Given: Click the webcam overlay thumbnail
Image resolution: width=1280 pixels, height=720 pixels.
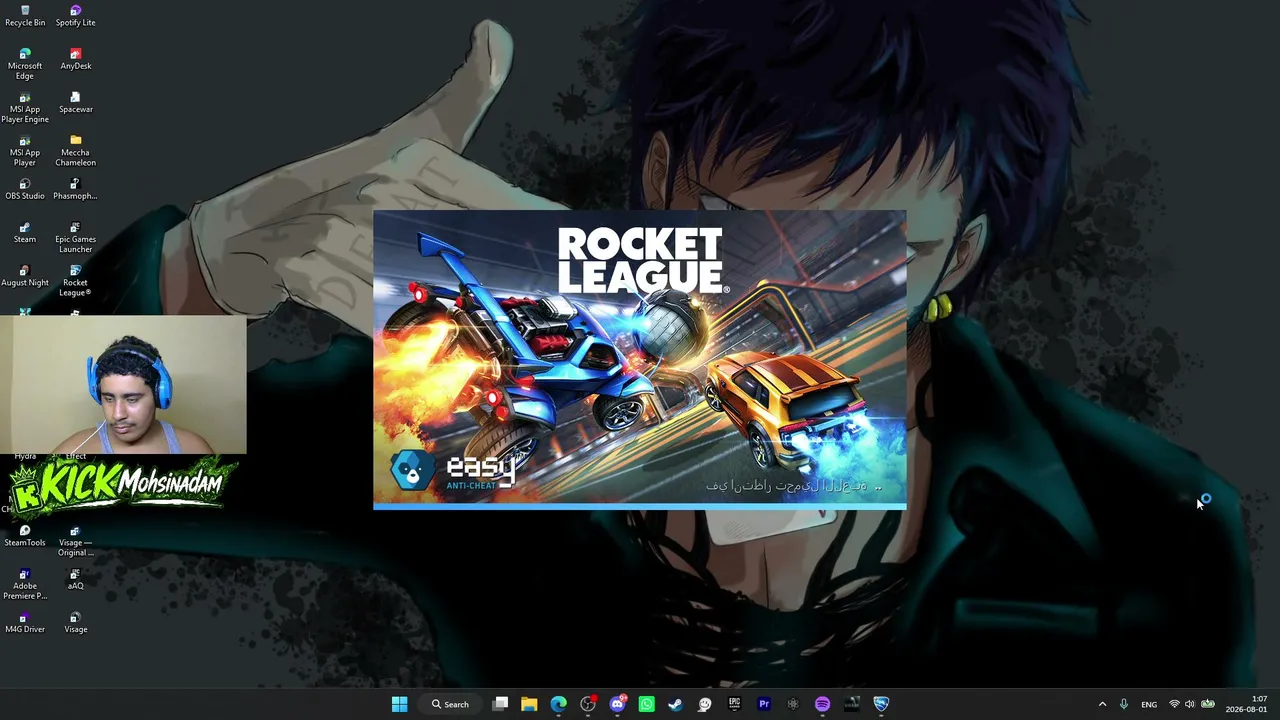Looking at the screenshot, I should click(x=123, y=385).
